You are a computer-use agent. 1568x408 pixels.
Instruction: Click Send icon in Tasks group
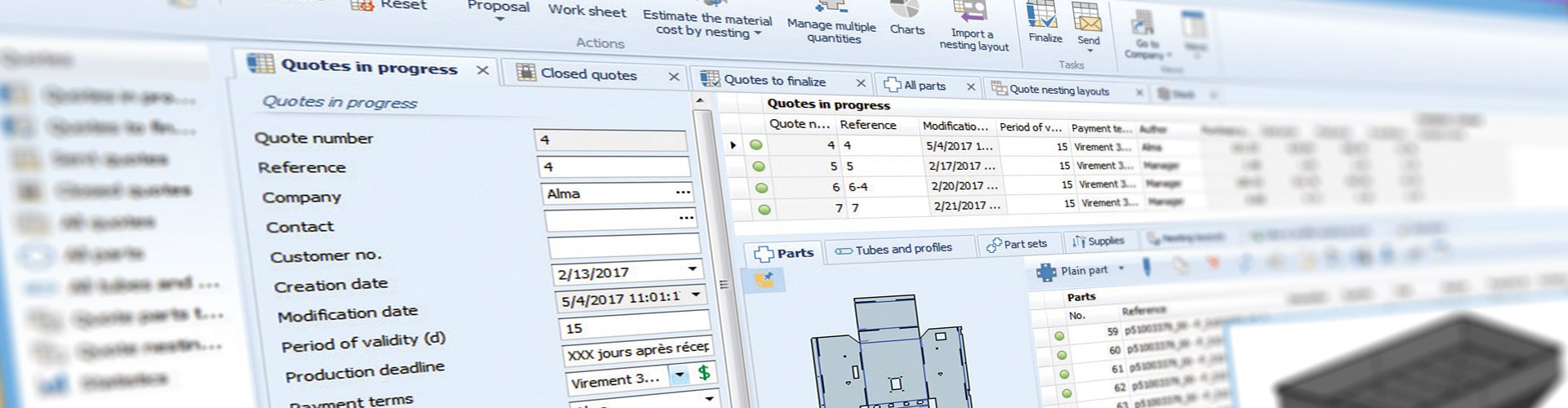coord(1087,16)
